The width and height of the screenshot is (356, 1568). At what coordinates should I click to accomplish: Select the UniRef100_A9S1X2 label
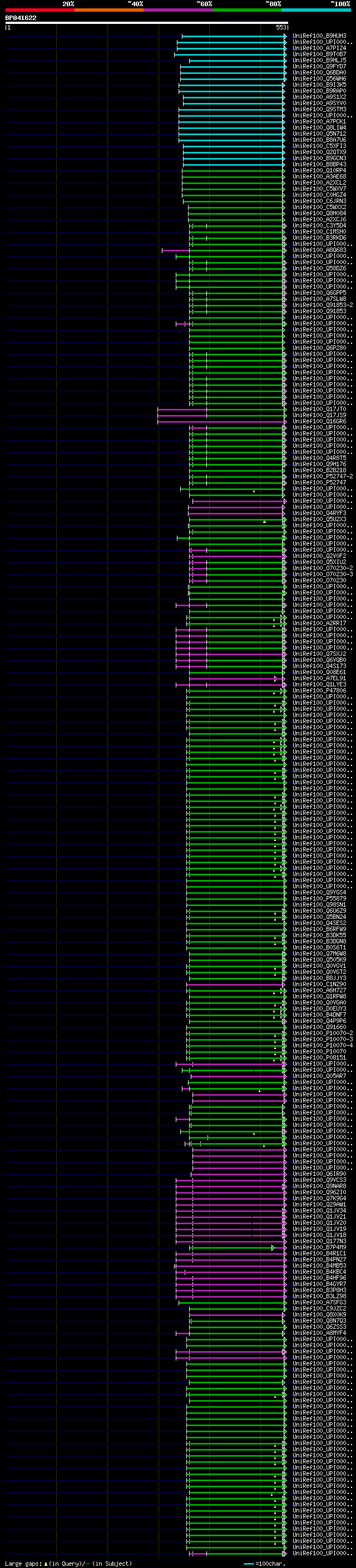[319, 97]
